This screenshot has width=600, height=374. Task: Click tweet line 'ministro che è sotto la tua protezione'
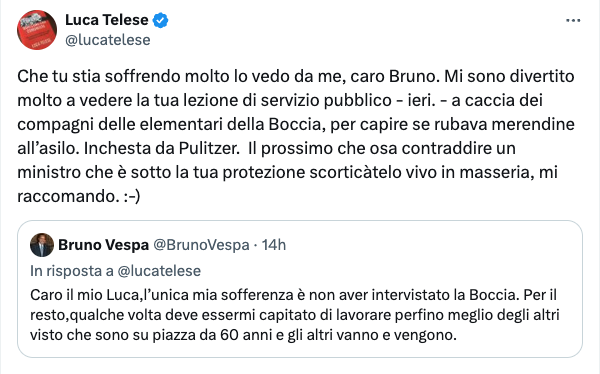(x=287, y=172)
